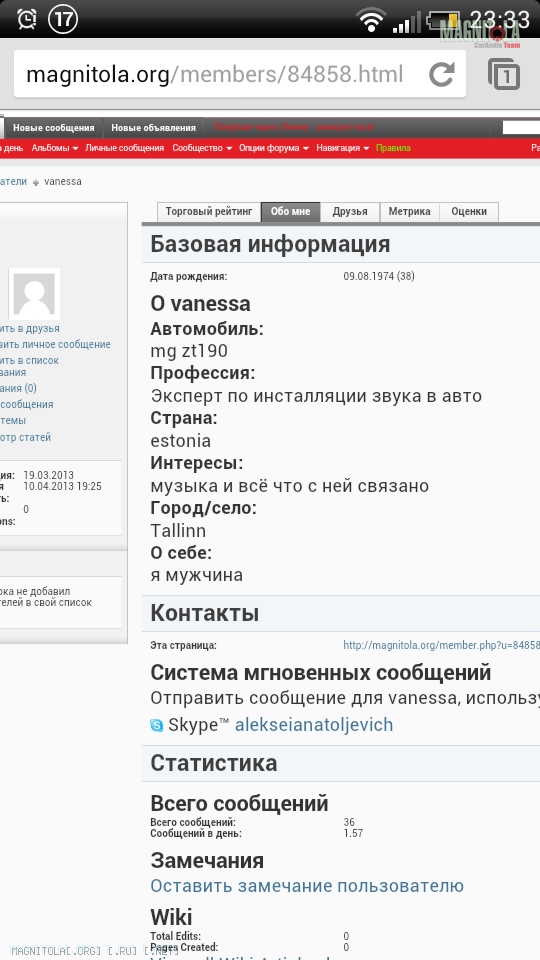Switch to the Друзья tab
The height and width of the screenshot is (960, 540).
pyautogui.click(x=350, y=212)
